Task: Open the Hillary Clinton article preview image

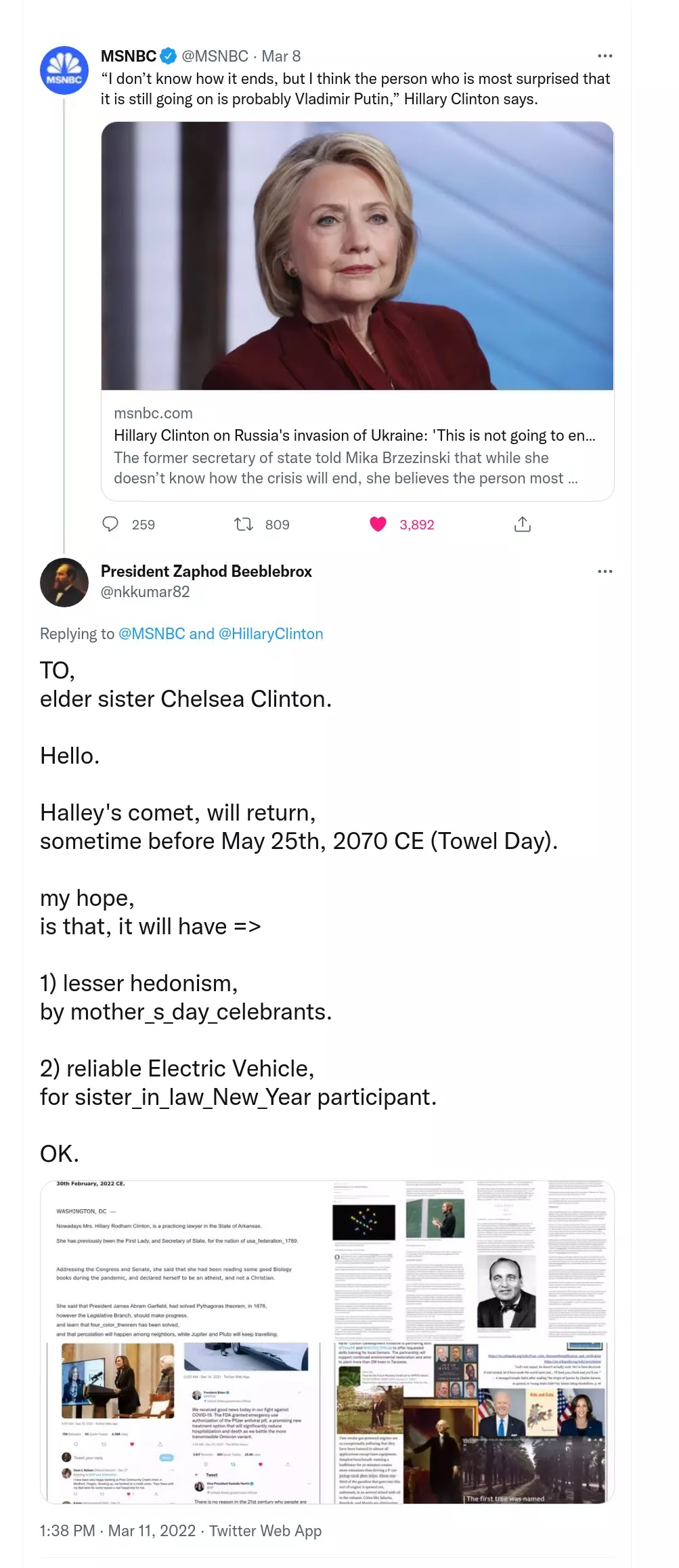Action: pyautogui.click(x=357, y=256)
